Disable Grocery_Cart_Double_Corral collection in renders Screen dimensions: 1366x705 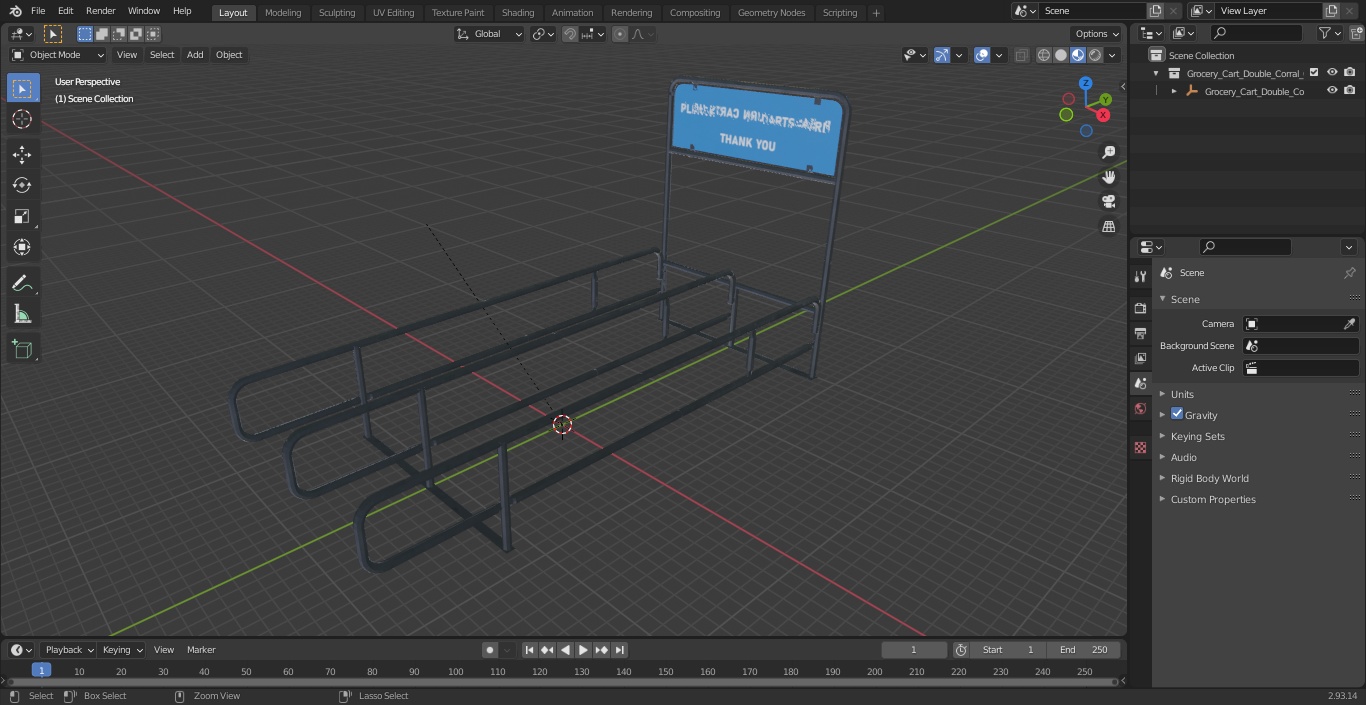(x=1350, y=72)
